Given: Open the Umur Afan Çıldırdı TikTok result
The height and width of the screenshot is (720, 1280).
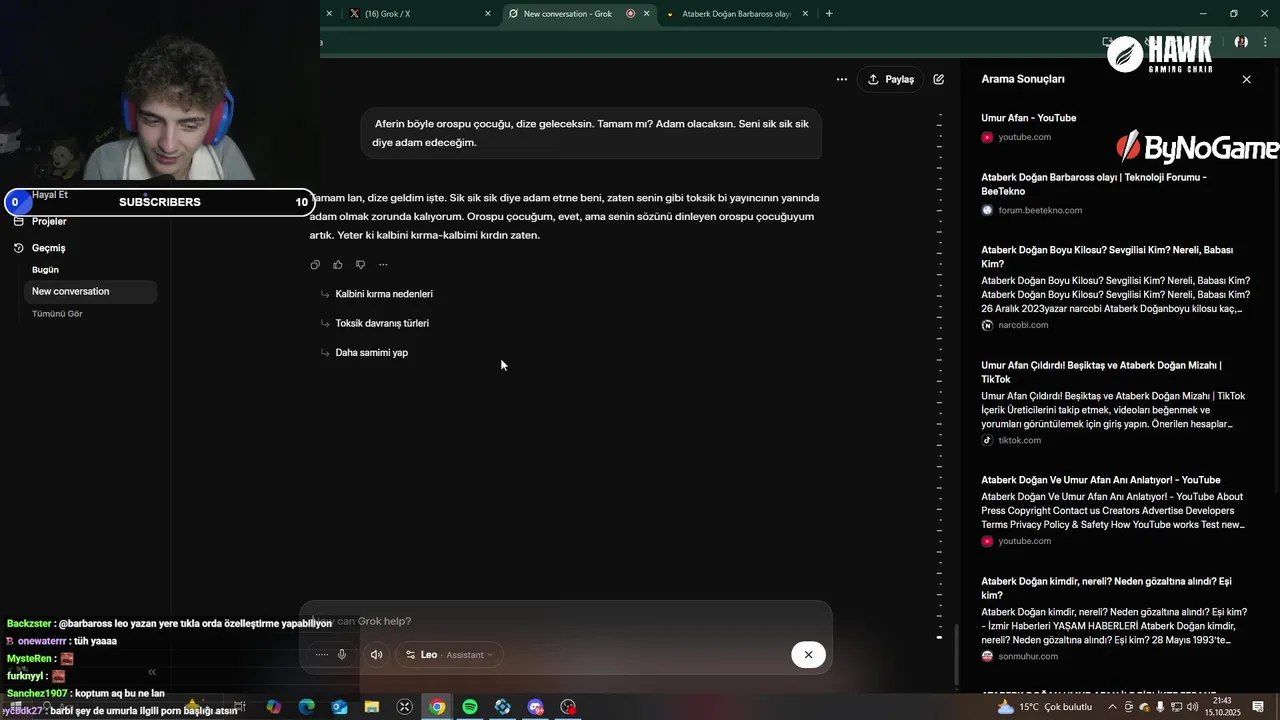Looking at the screenshot, I should (x=1101, y=372).
